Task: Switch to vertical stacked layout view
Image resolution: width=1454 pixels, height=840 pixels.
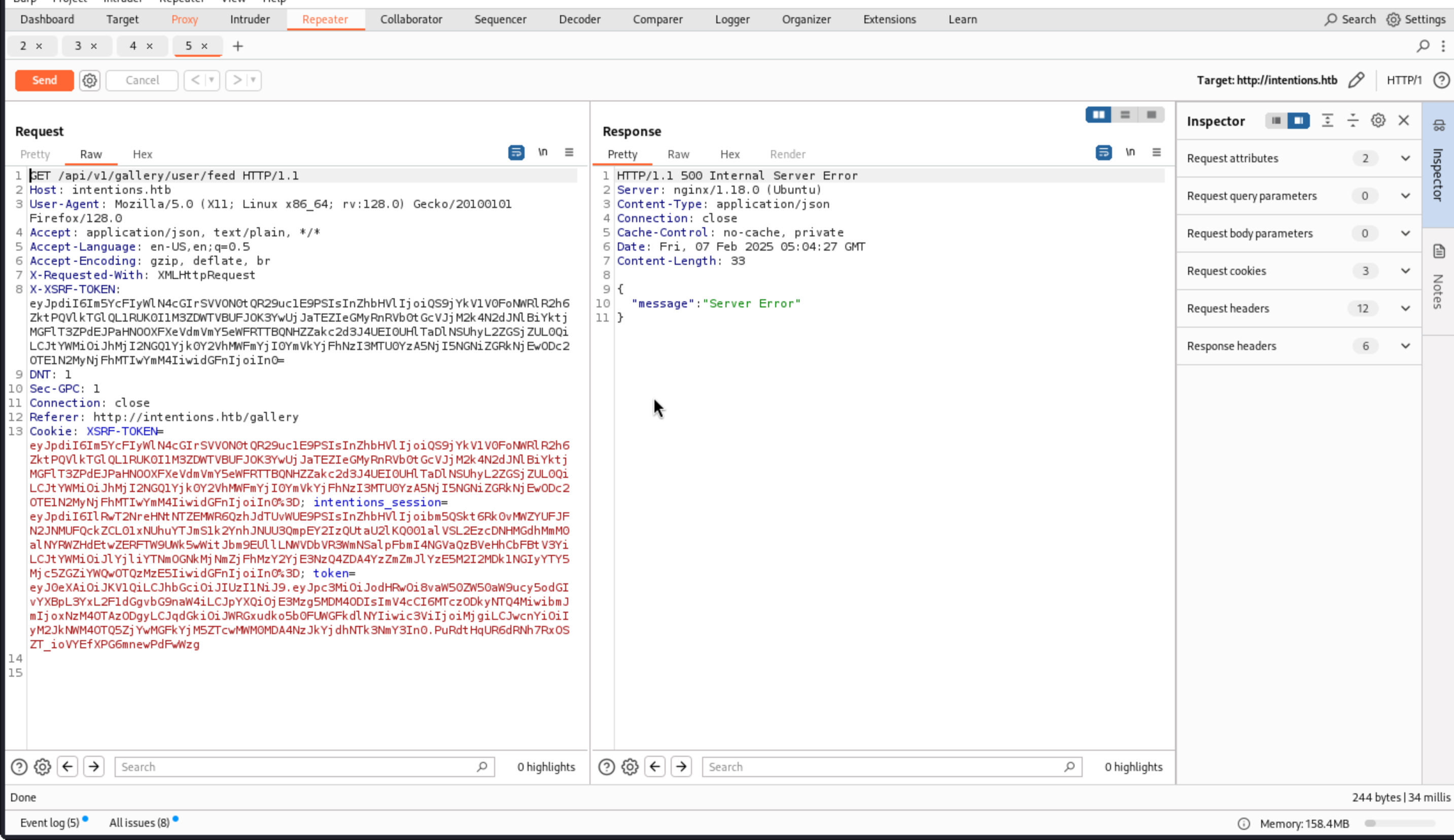Action: click(x=1125, y=115)
